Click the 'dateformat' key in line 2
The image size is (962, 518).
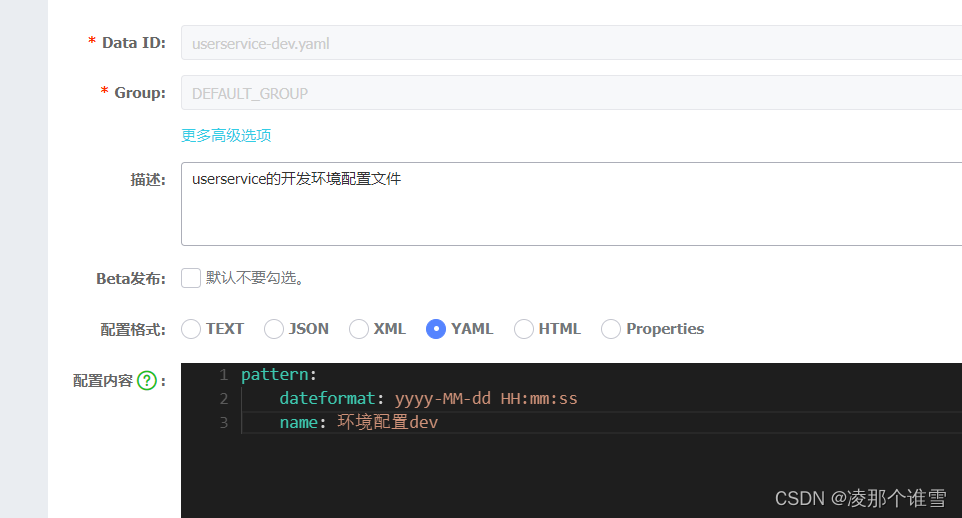point(327,399)
